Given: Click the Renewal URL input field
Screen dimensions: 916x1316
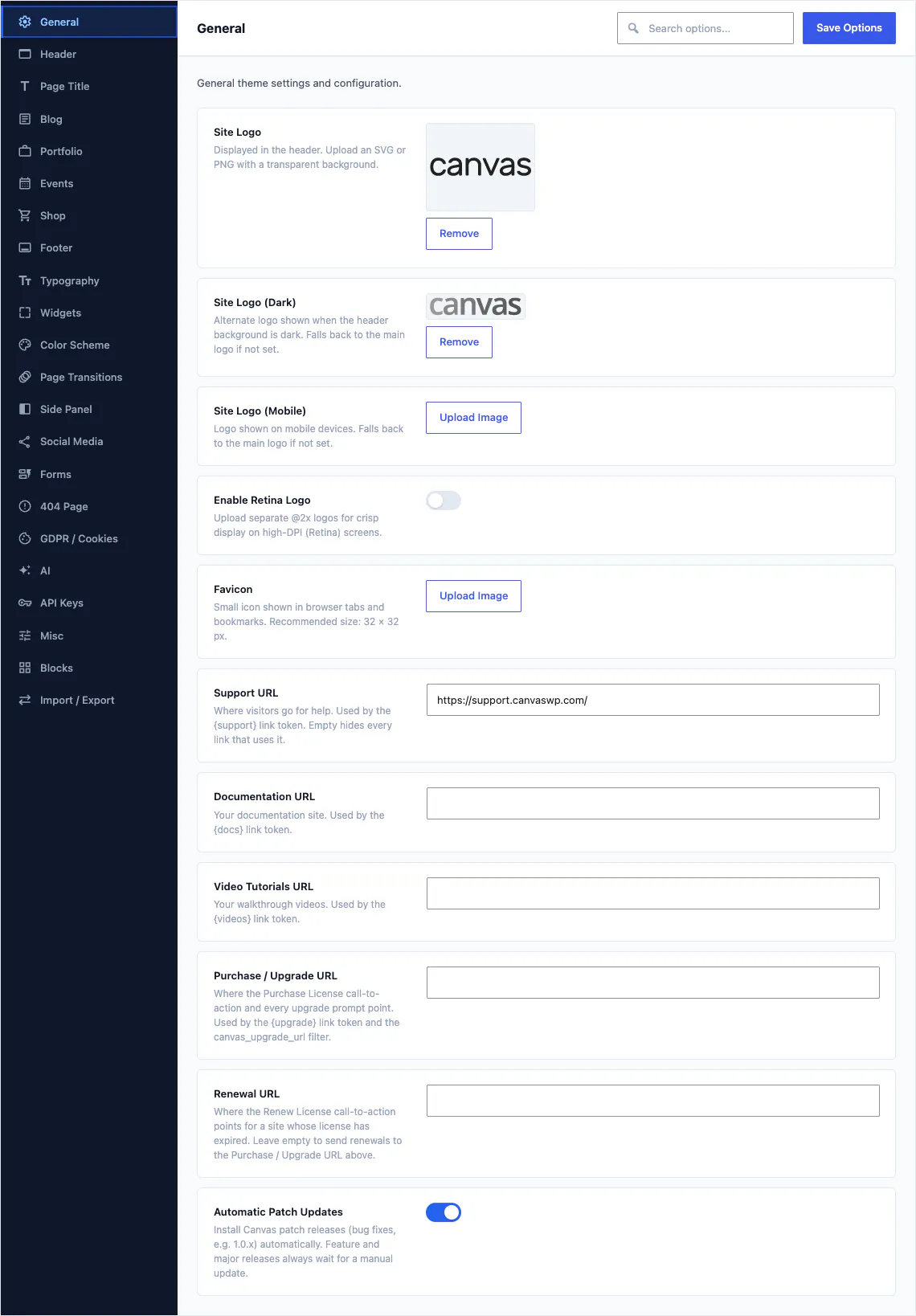Looking at the screenshot, I should click(x=652, y=1101).
